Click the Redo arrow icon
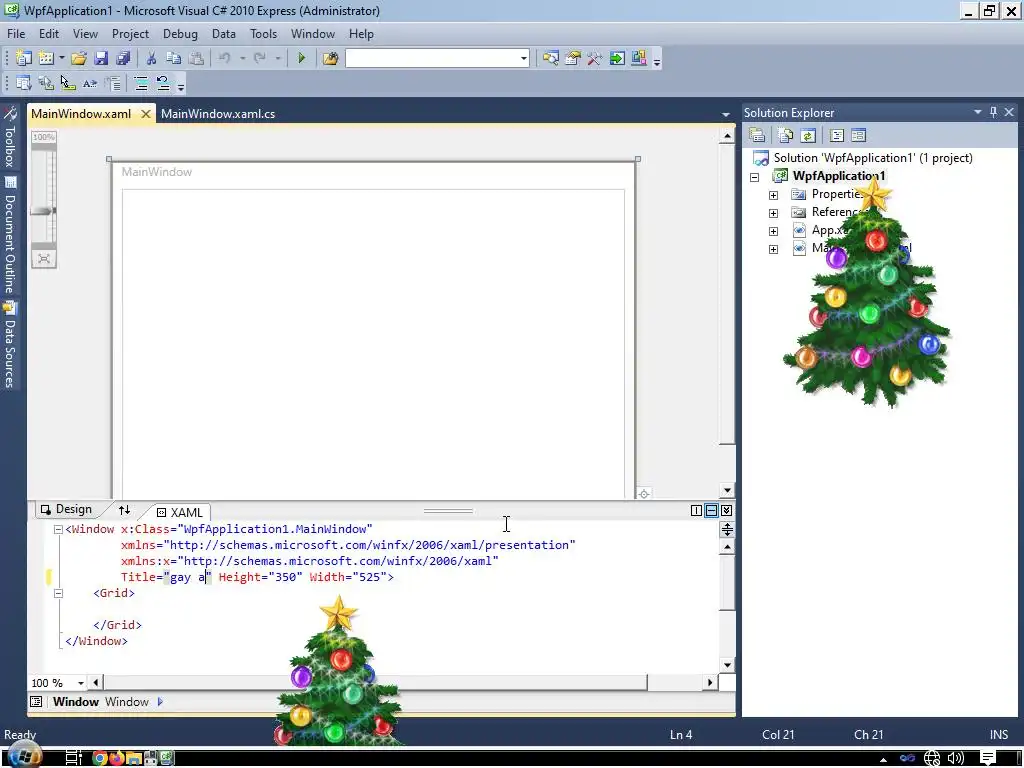 tap(260, 58)
